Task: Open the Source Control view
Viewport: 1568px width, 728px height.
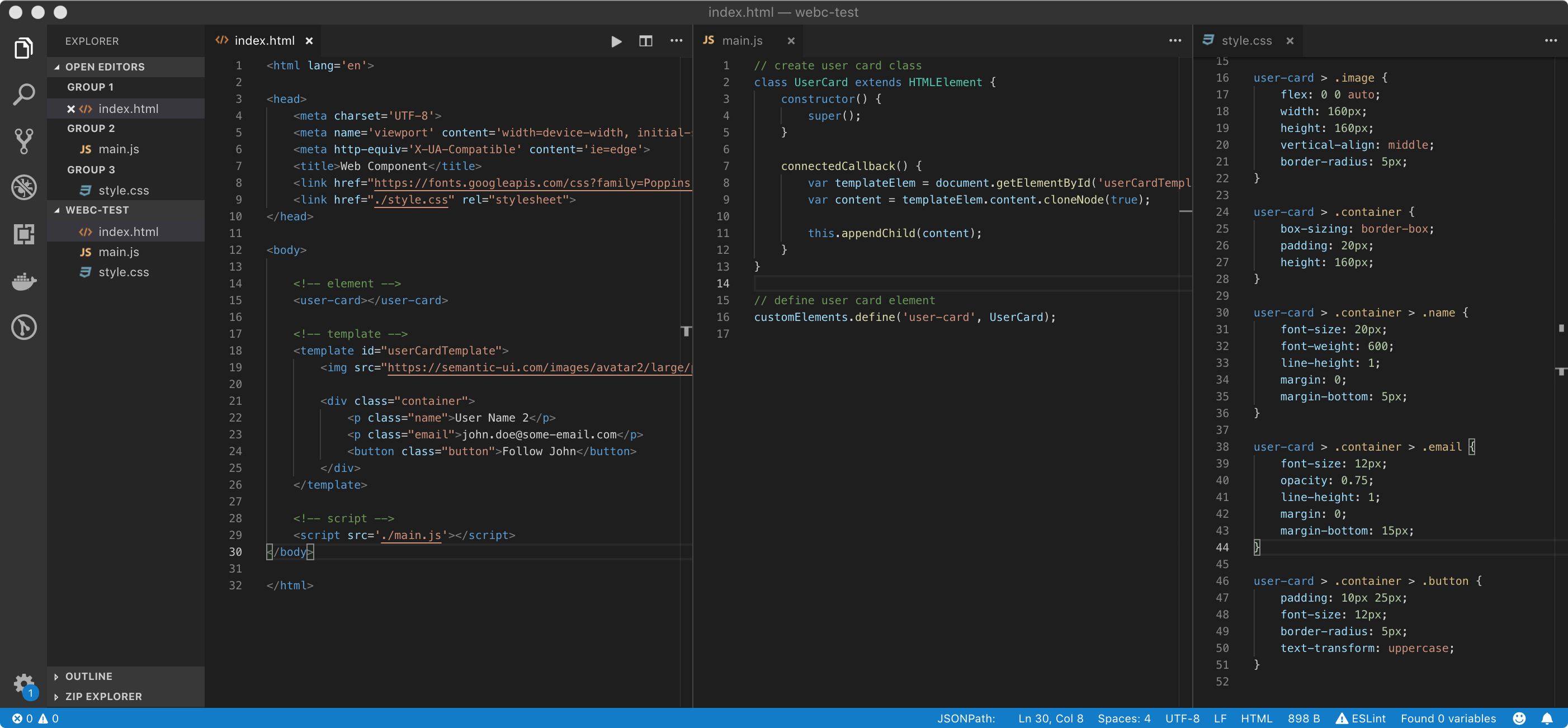Action: click(x=23, y=140)
